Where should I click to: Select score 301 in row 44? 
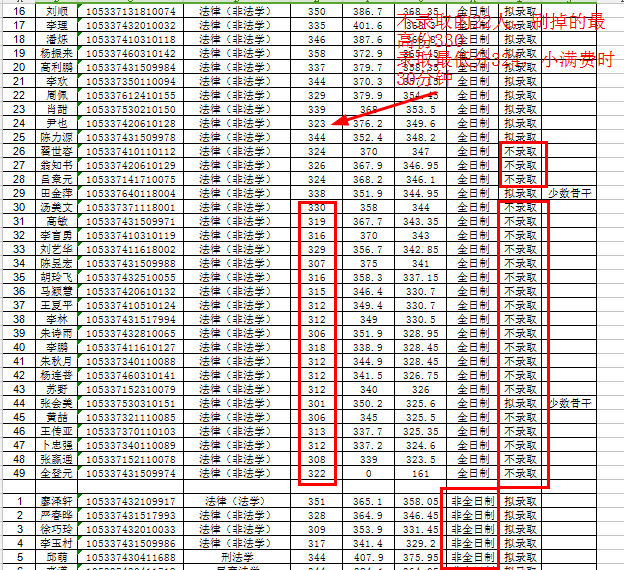point(316,403)
